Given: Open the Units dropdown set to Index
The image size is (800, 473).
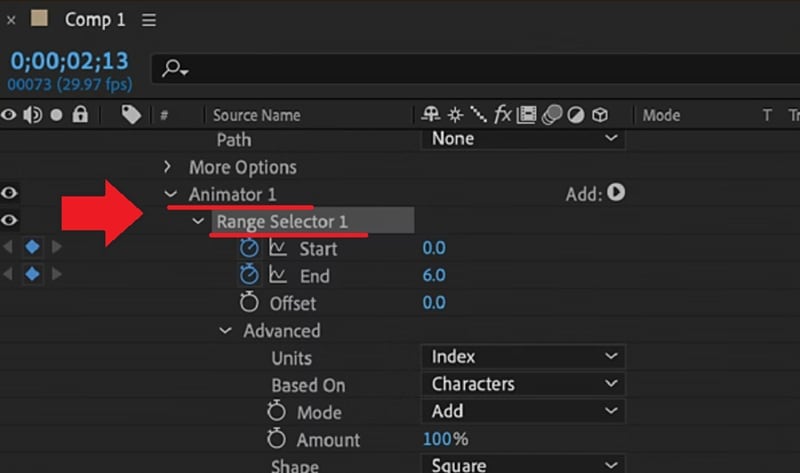Looking at the screenshot, I should pos(523,356).
